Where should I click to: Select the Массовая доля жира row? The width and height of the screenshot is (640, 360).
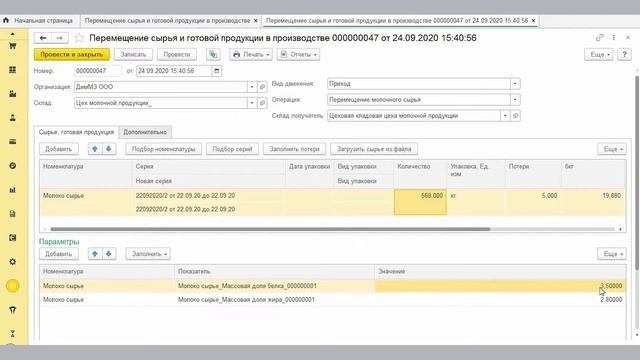click(333, 300)
